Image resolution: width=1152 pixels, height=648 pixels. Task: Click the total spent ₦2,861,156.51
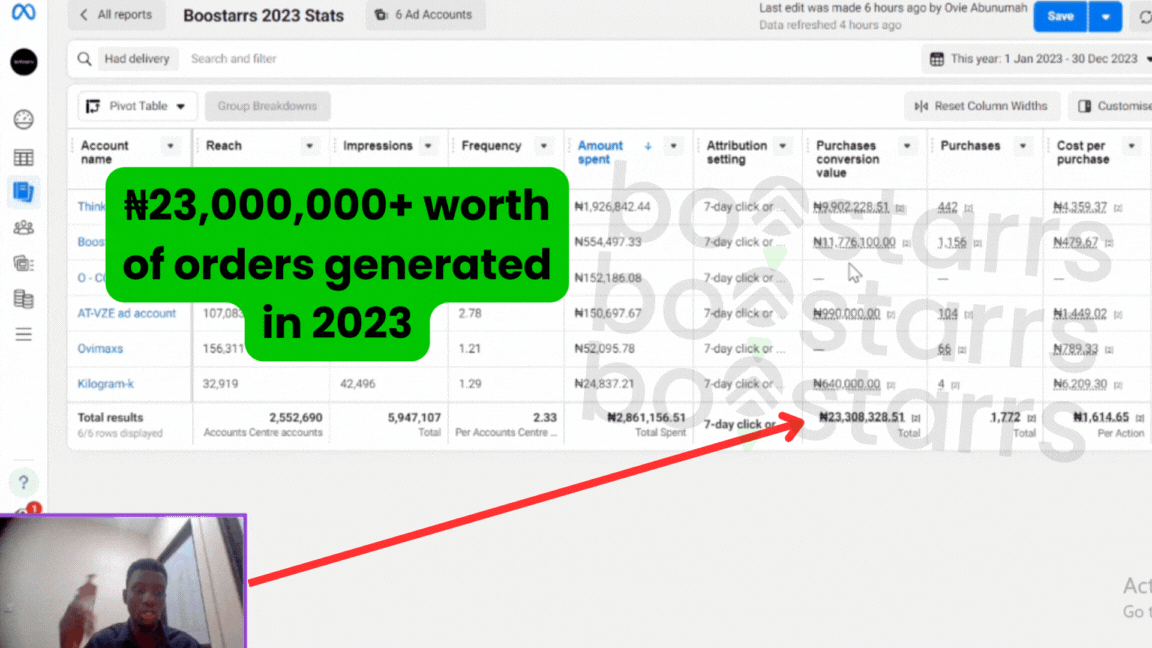[x=647, y=417]
